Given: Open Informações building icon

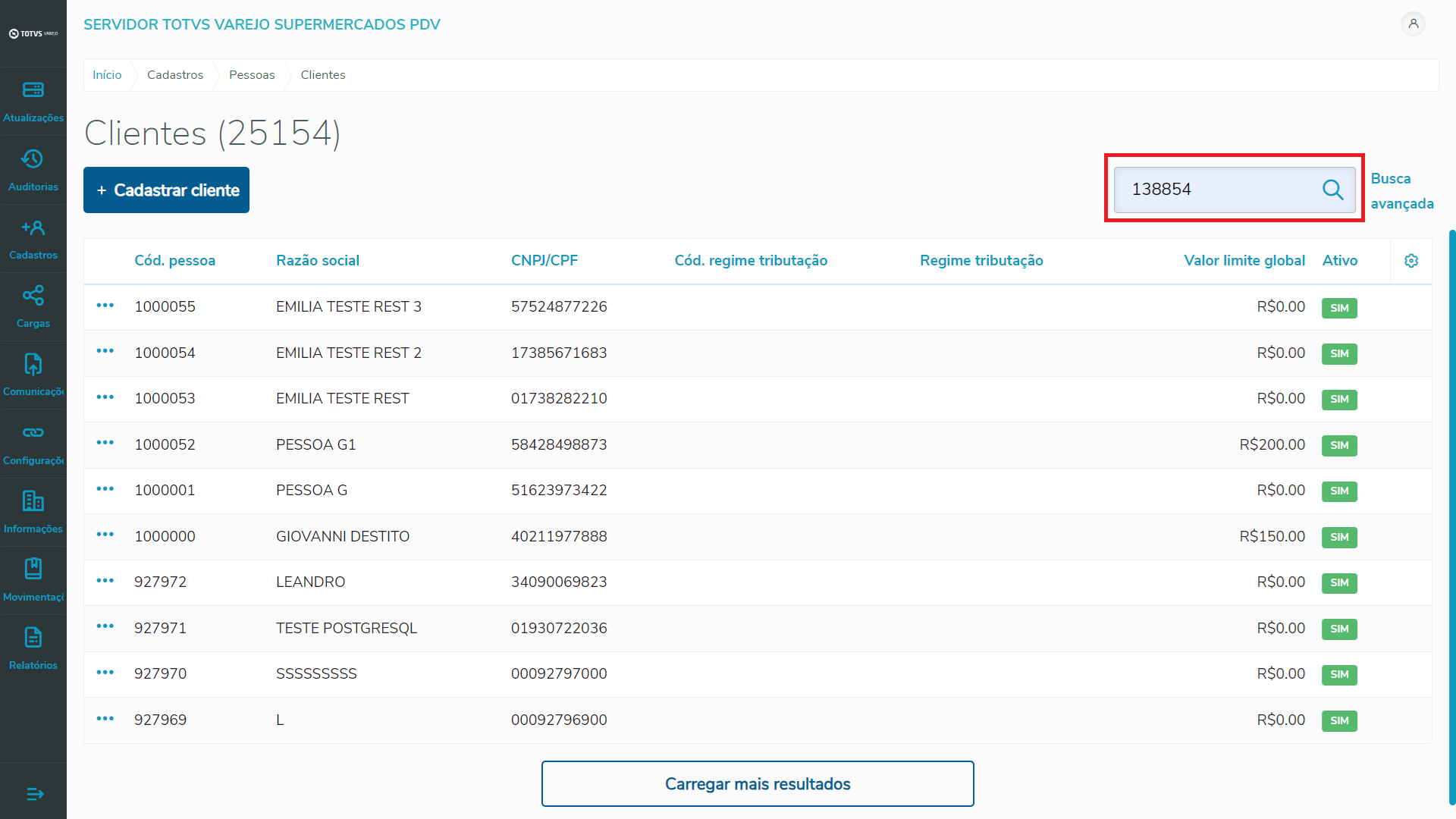Looking at the screenshot, I should tap(33, 501).
